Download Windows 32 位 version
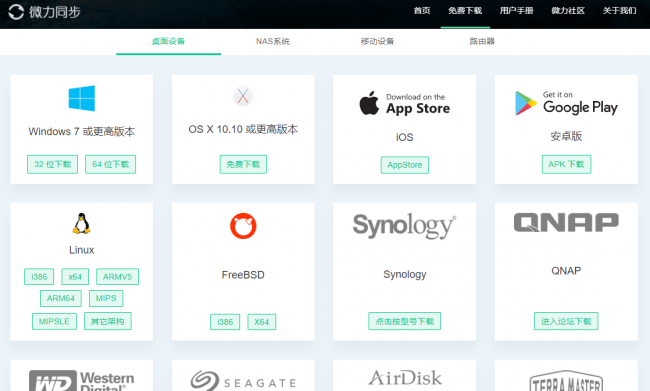Viewport: 650px width, 391px height. coord(53,164)
